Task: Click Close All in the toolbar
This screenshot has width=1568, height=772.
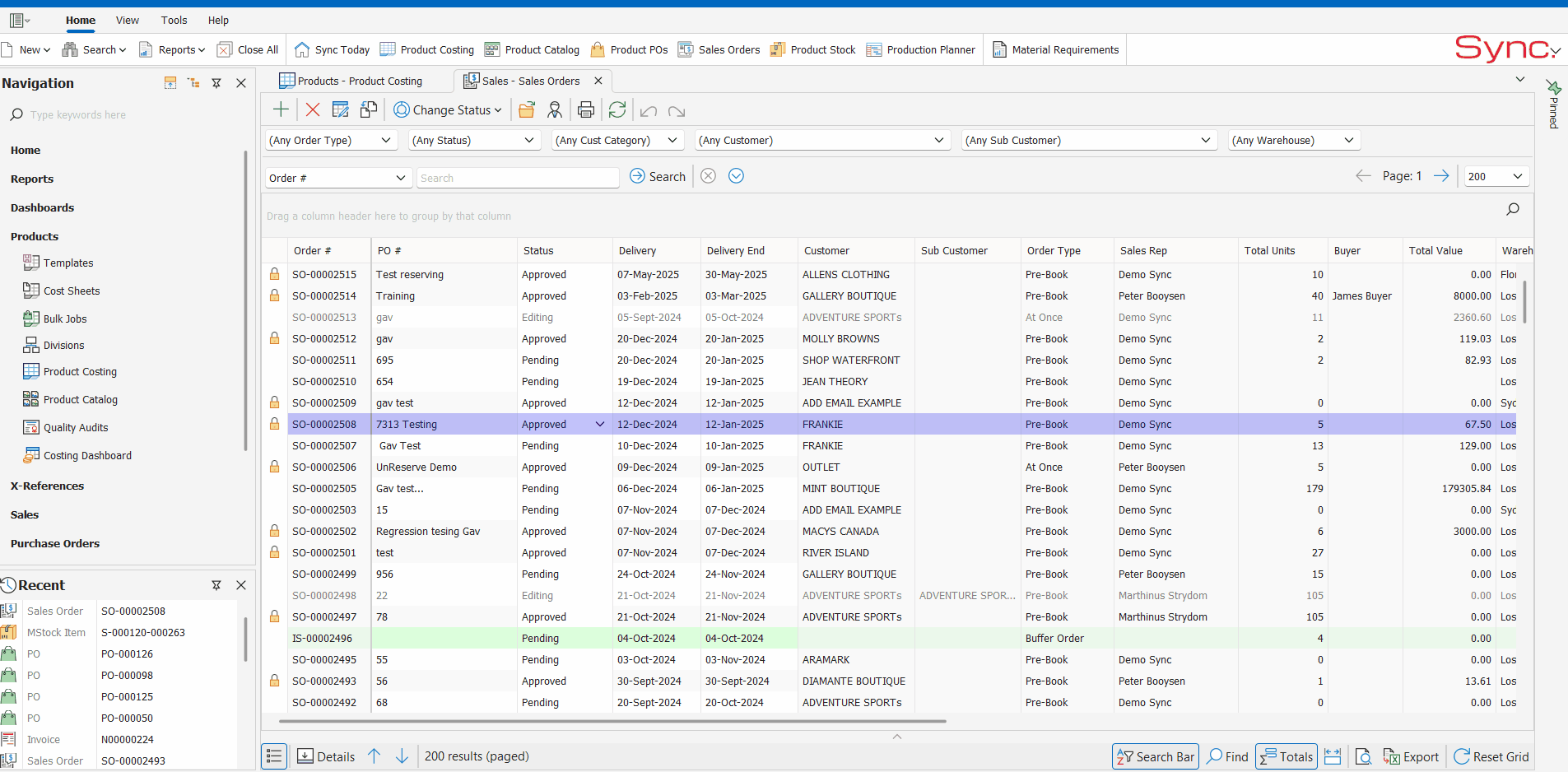Action: 248,49
